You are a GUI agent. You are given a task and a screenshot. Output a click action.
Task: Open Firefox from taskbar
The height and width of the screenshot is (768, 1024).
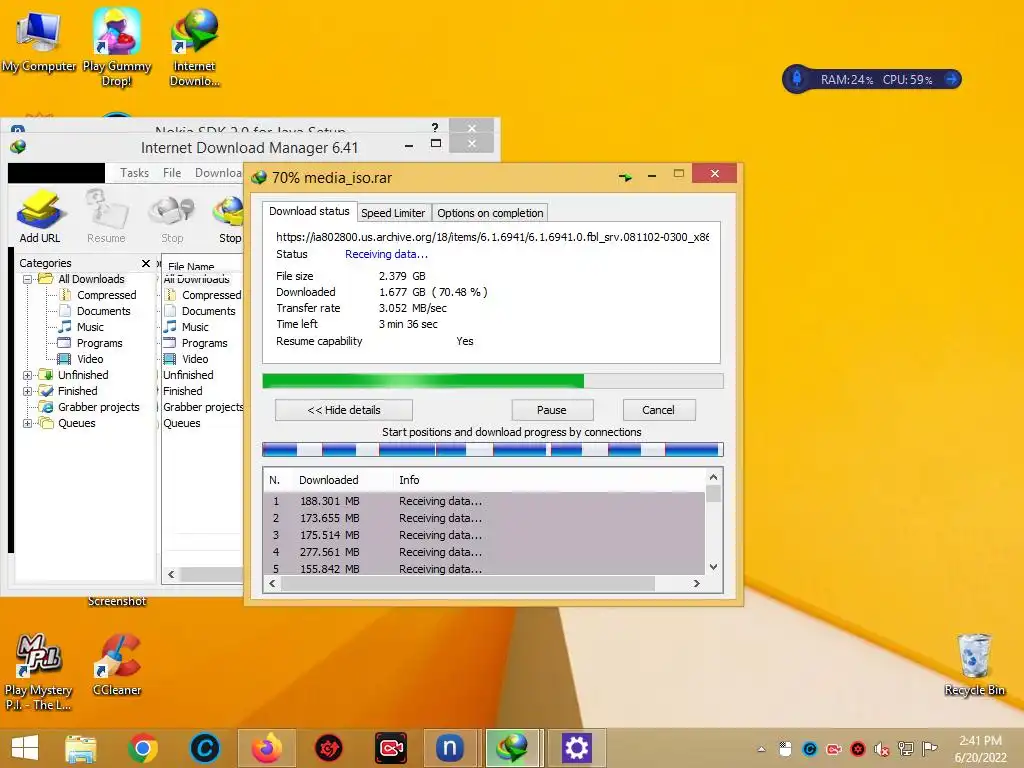click(266, 748)
